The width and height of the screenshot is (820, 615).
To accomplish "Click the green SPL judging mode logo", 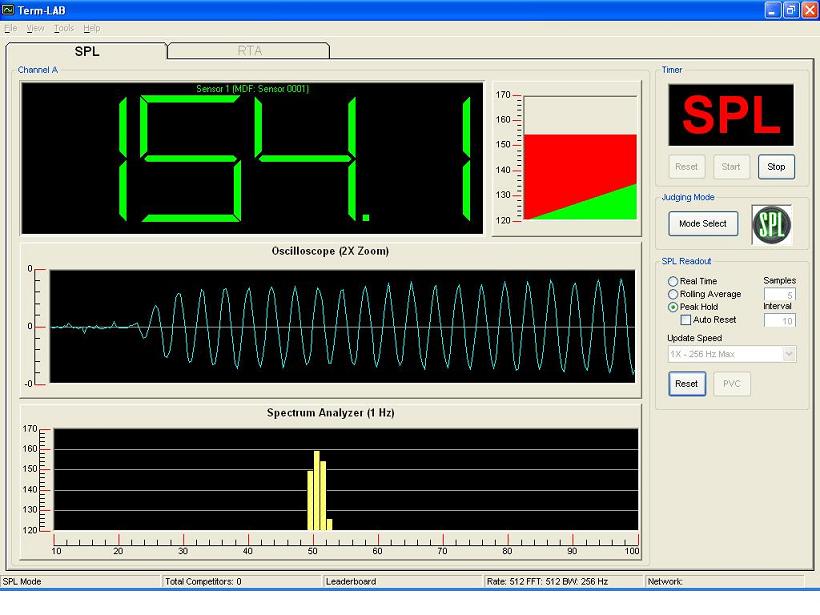I will pos(771,224).
